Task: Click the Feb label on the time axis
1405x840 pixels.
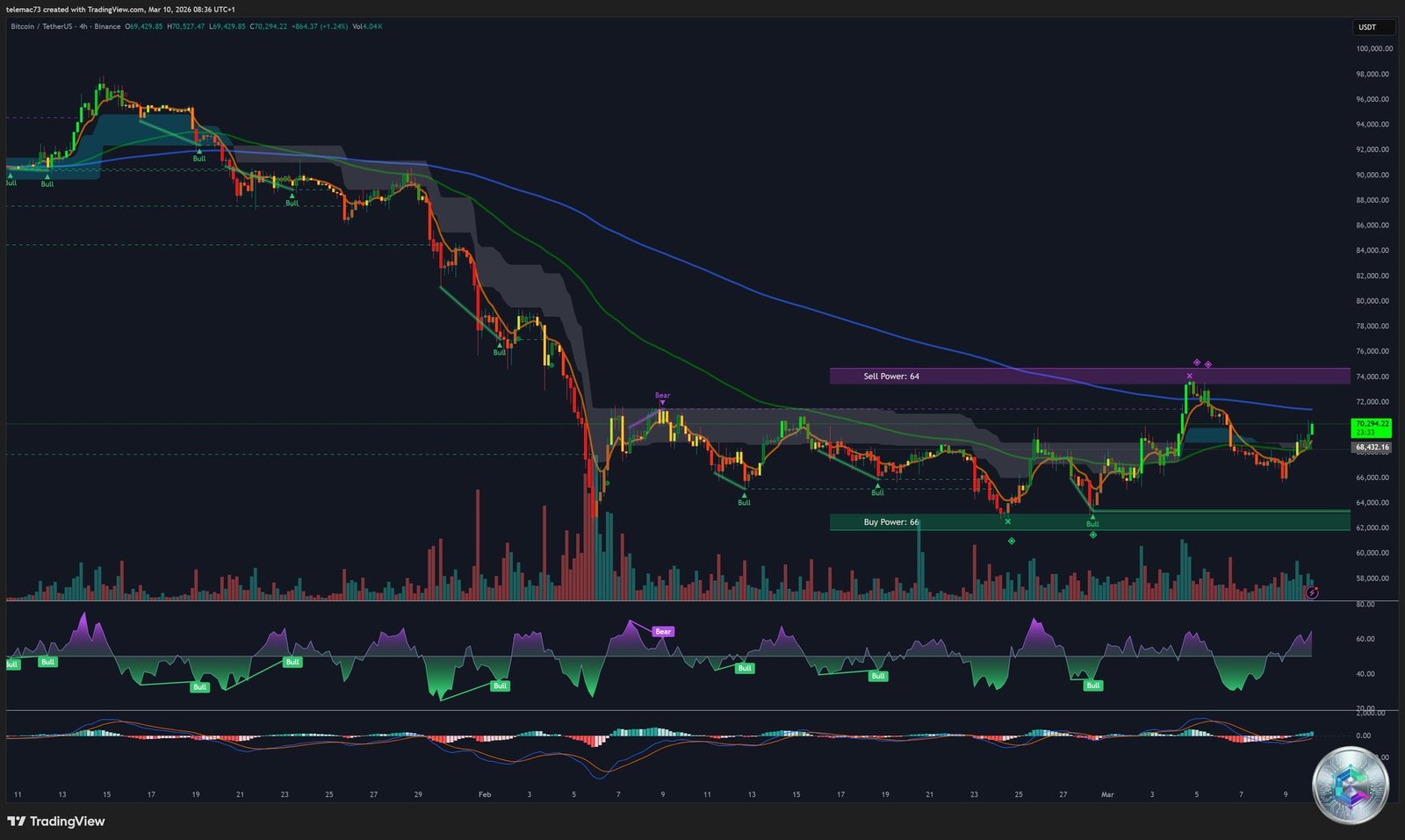Action: tap(484, 793)
